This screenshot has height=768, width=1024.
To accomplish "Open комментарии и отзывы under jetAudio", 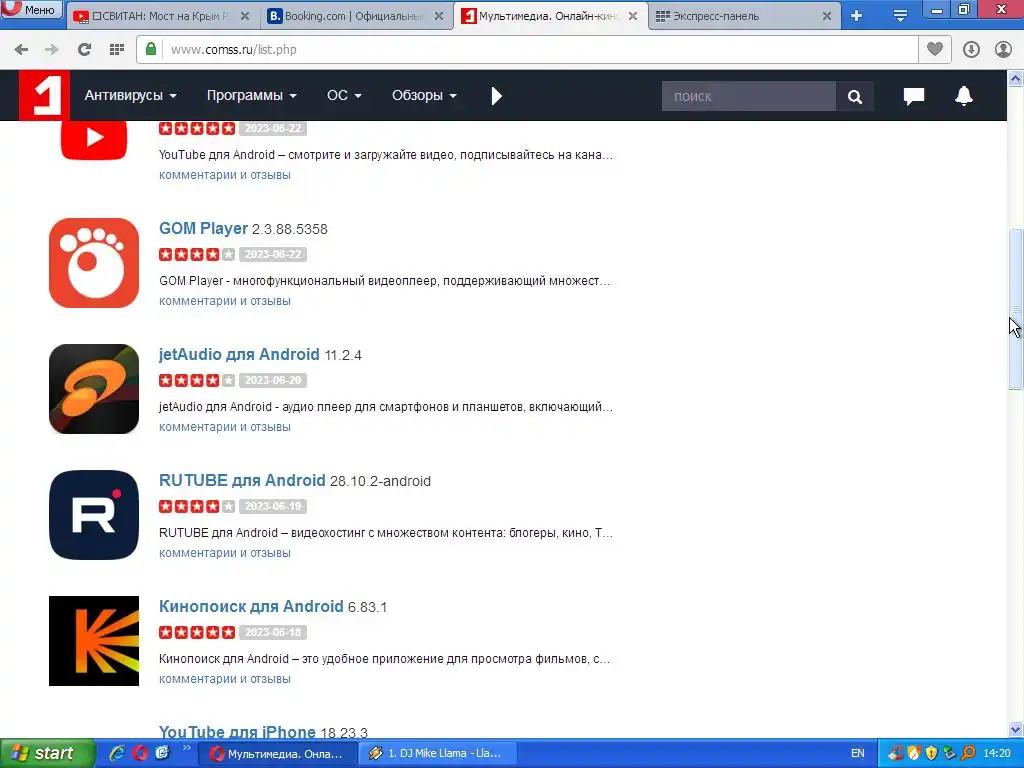I will (225, 427).
